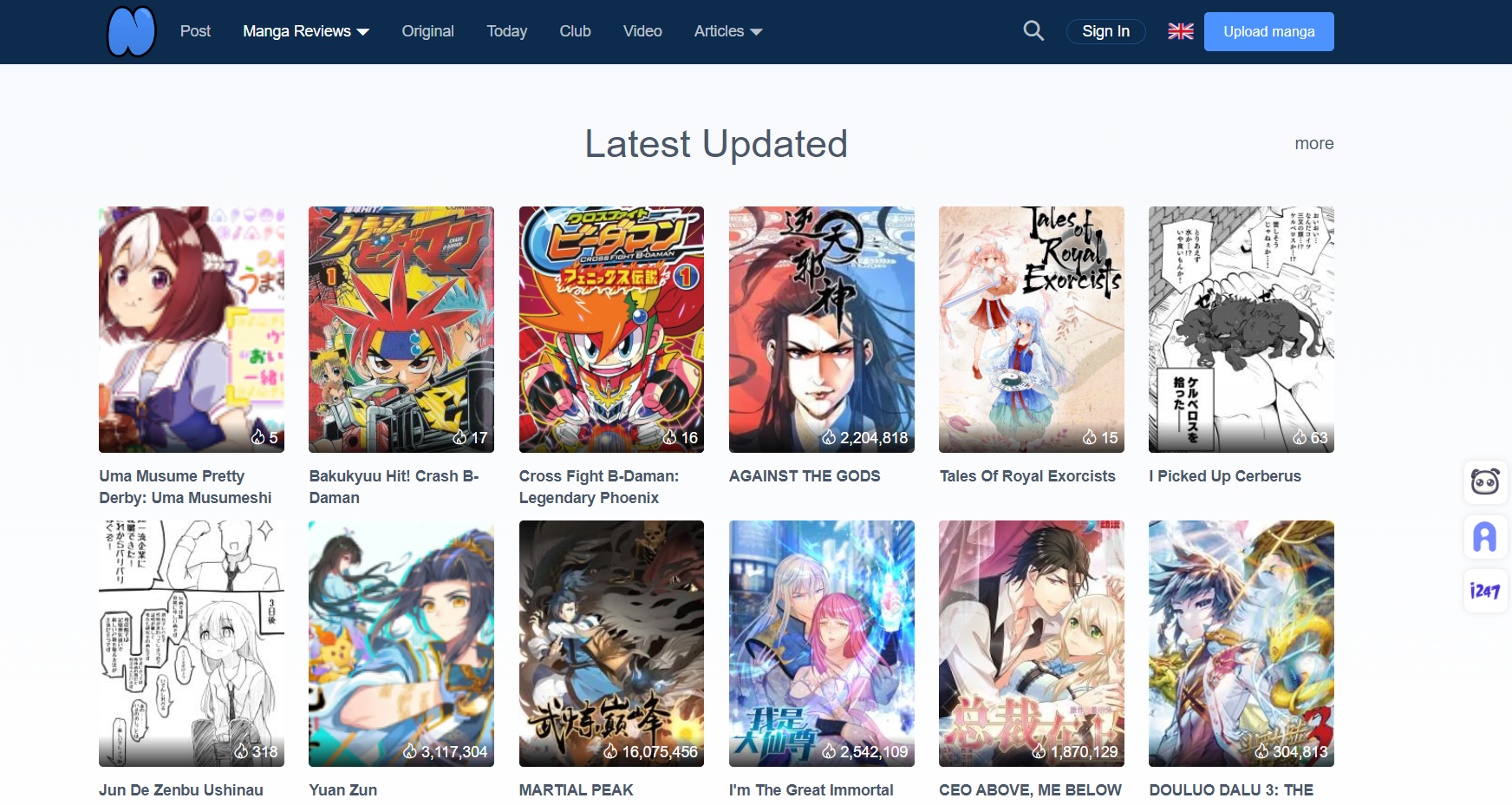The image size is (1512, 805).
Task: Open I'm The Great Immortal cover
Action: click(822, 644)
